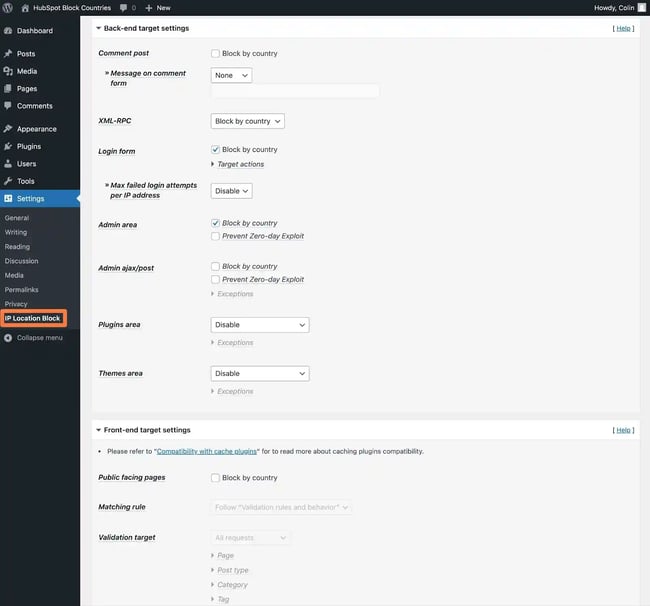This screenshot has width=650, height=606.
Task: Open the Themes area Disable dropdown
Action: (x=260, y=373)
